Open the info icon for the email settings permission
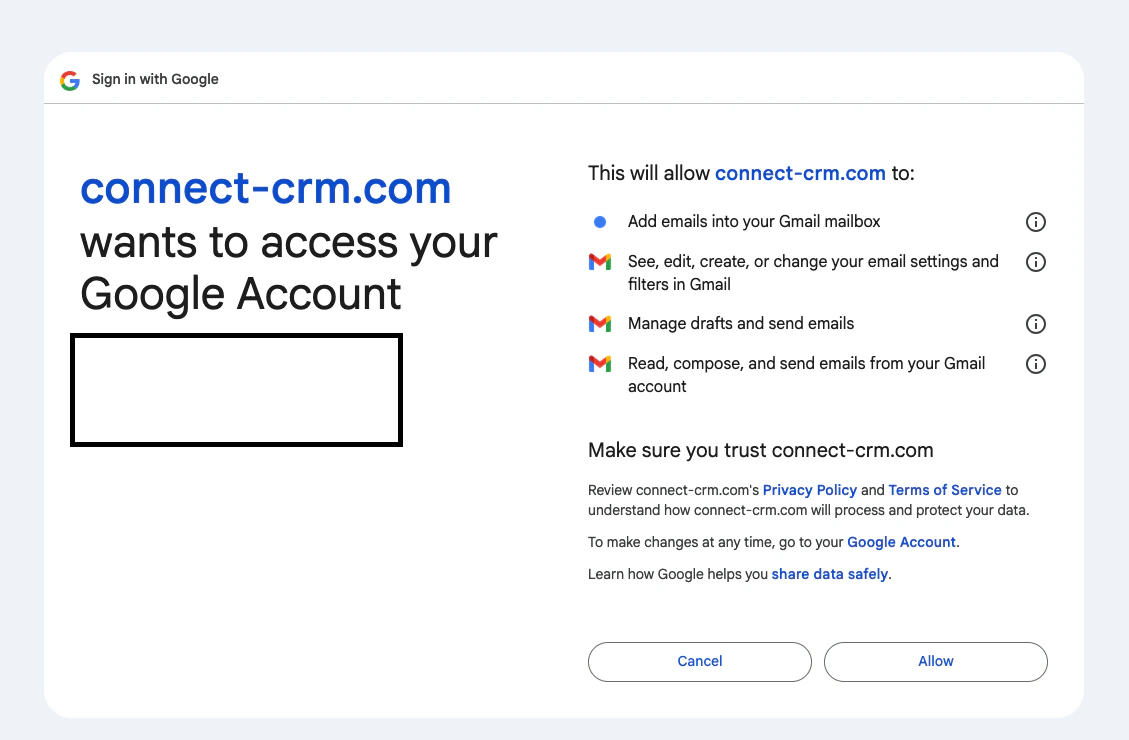This screenshot has width=1129, height=740. 1036,262
